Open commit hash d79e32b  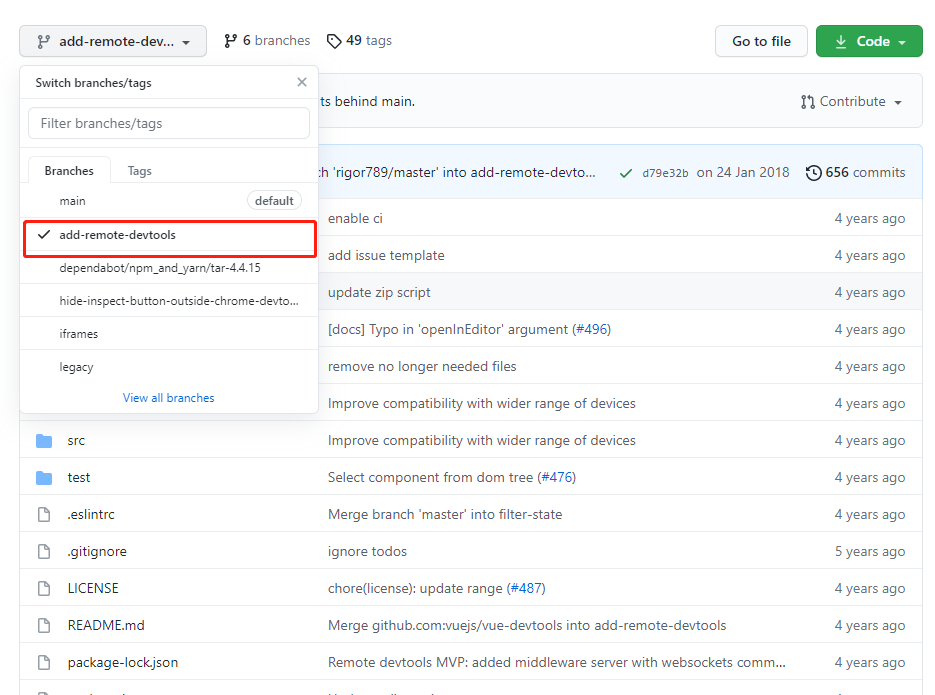(x=665, y=173)
